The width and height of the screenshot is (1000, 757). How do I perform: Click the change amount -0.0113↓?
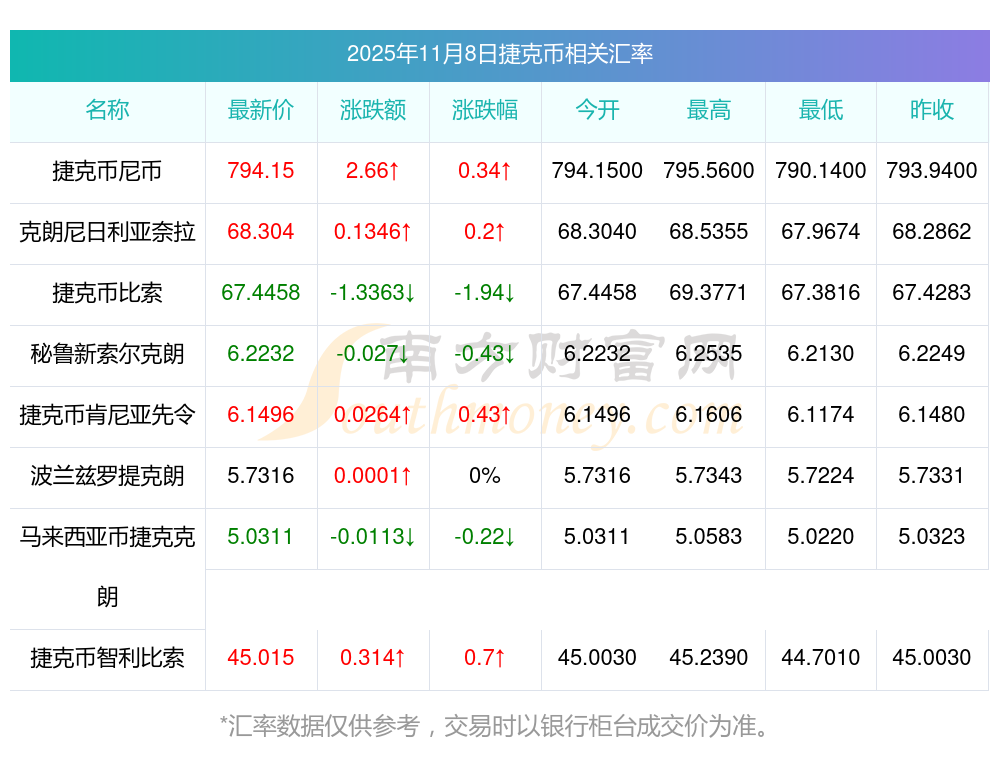373,536
